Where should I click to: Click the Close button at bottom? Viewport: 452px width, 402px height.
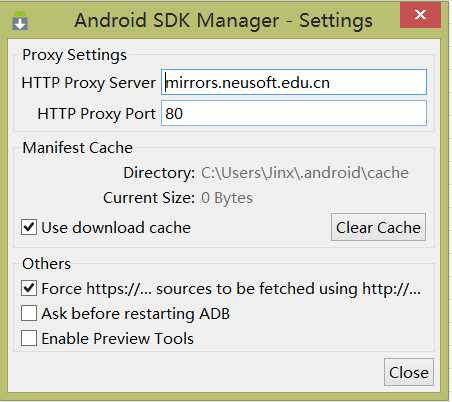409,372
